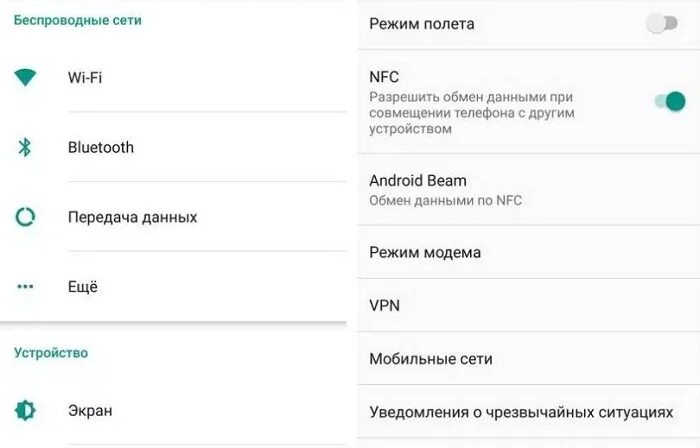
Task: Tap the Беспроводные сети section header
Action: click(77, 20)
